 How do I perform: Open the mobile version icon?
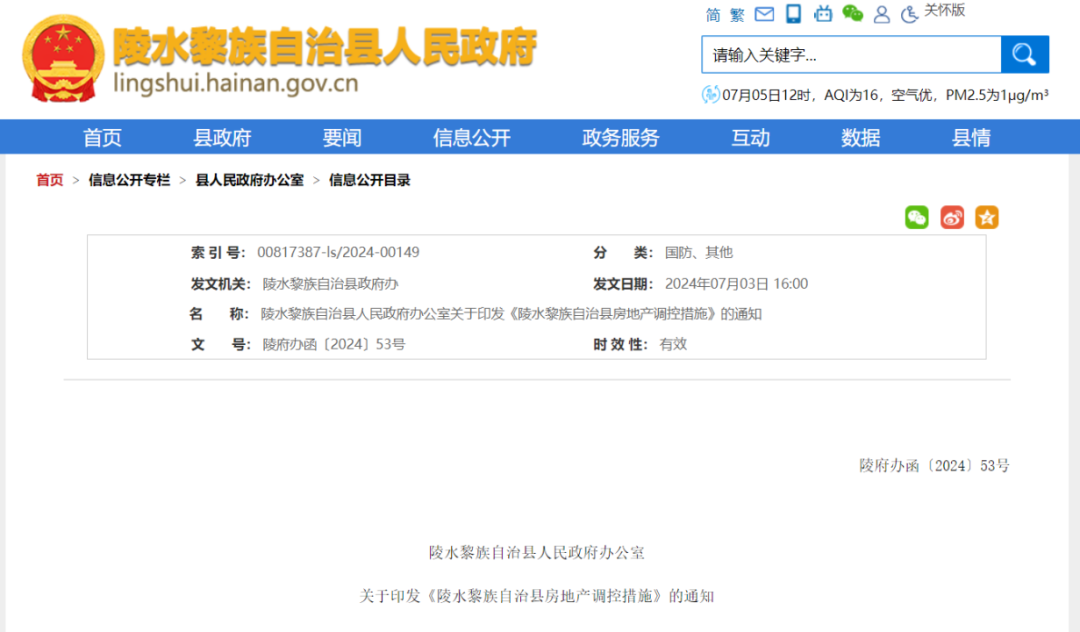[x=793, y=13]
